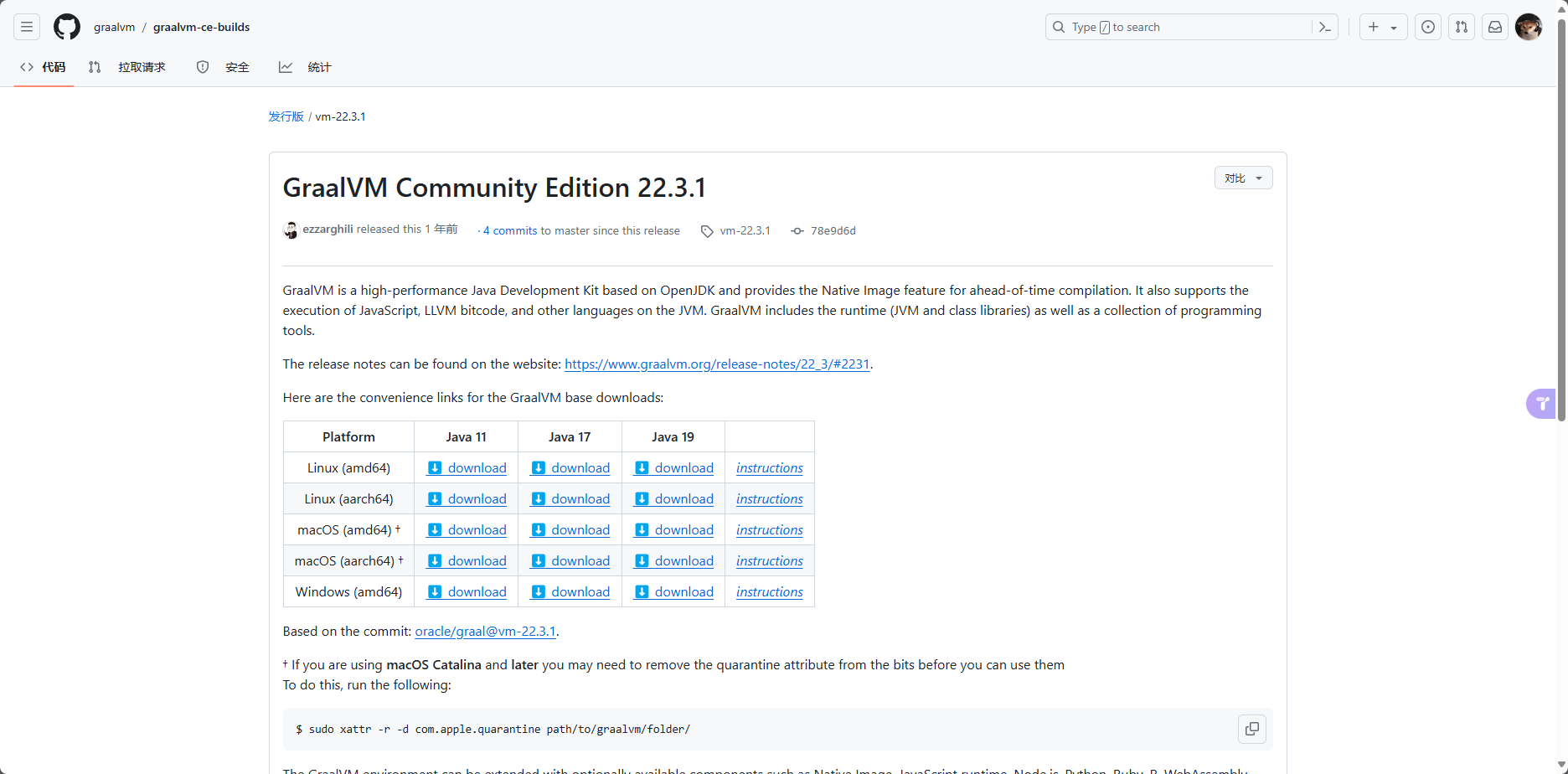Download Linux (amd64) Java 19 build
The image size is (1568, 774).
674,468
